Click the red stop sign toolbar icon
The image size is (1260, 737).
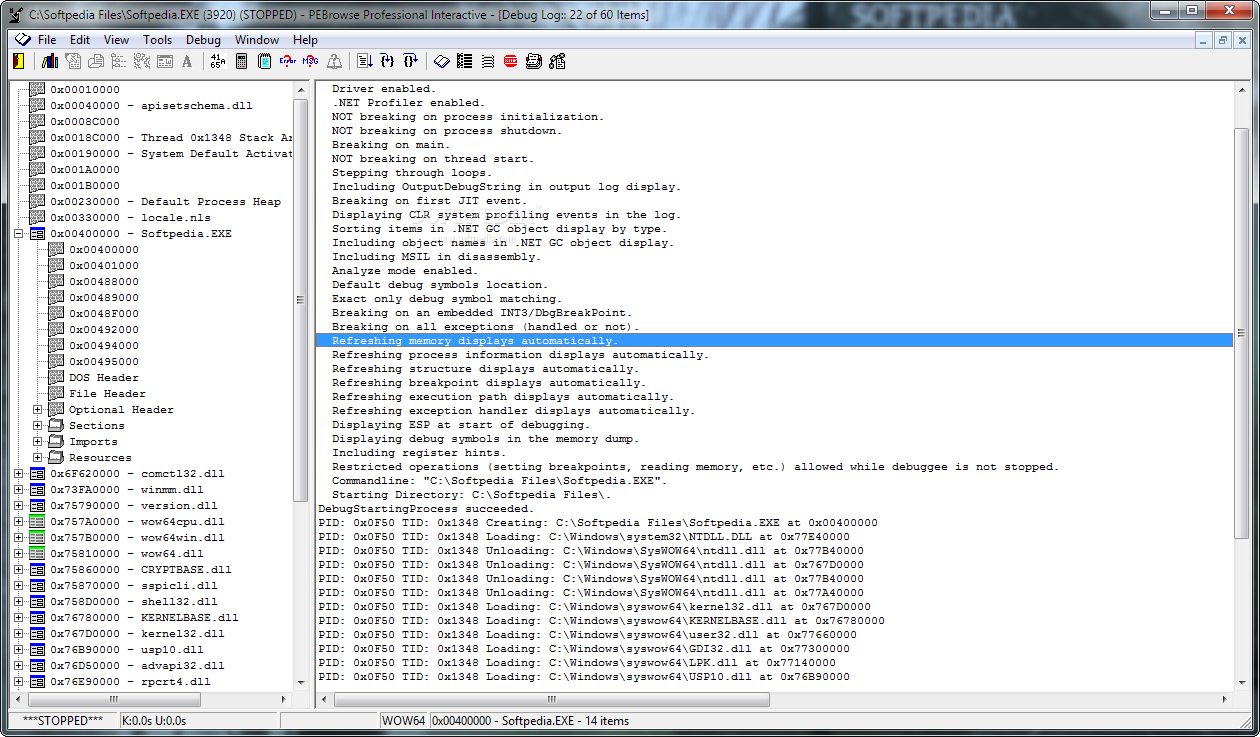click(x=511, y=61)
